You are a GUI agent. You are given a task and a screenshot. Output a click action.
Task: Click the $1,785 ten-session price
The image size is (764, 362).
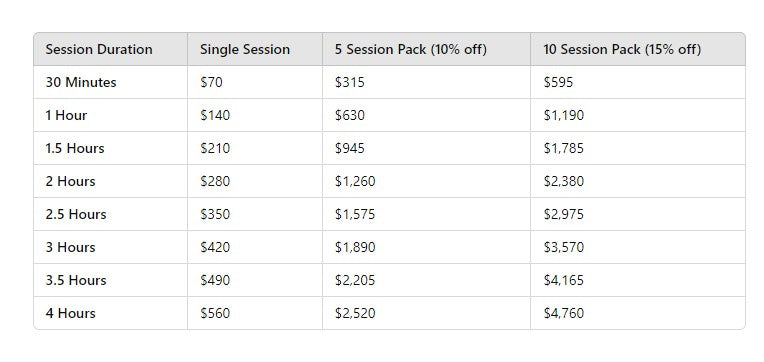(x=563, y=148)
